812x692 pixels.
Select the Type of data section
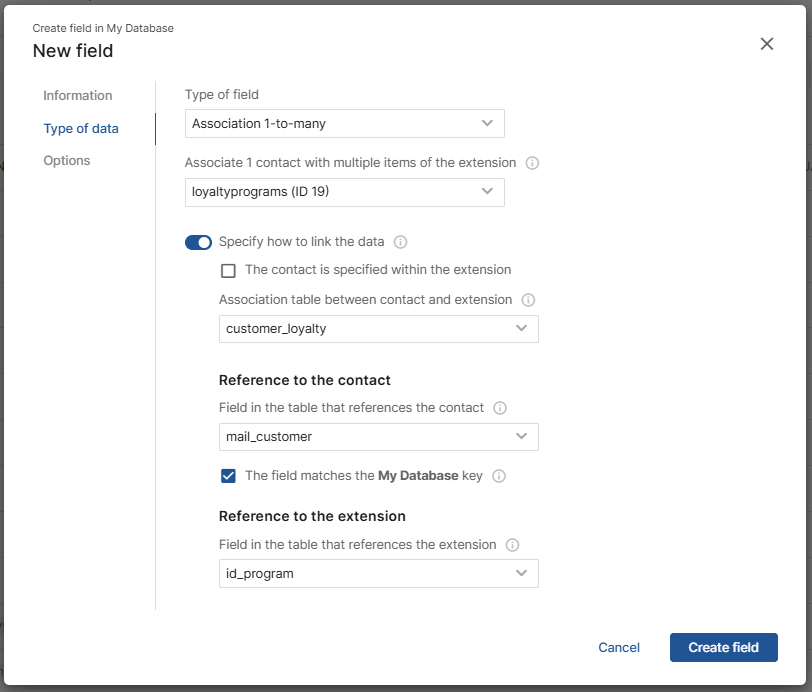click(81, 129)
